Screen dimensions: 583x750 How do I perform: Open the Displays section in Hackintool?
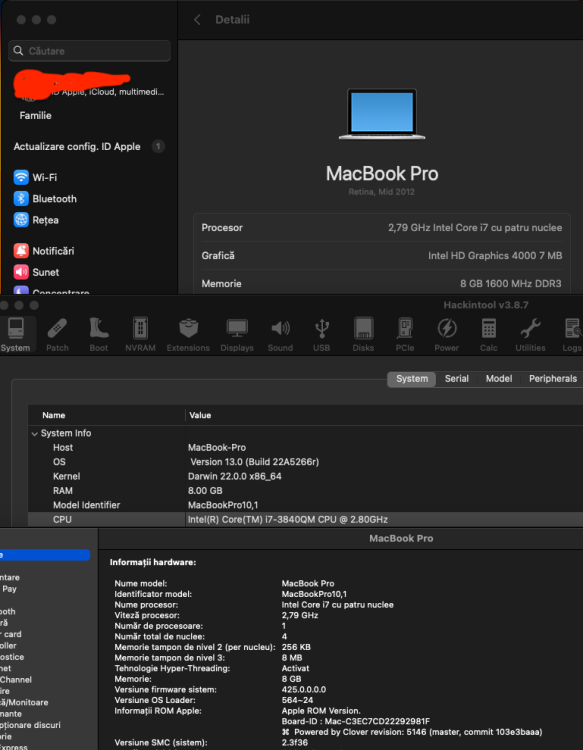tap(237, 335)
